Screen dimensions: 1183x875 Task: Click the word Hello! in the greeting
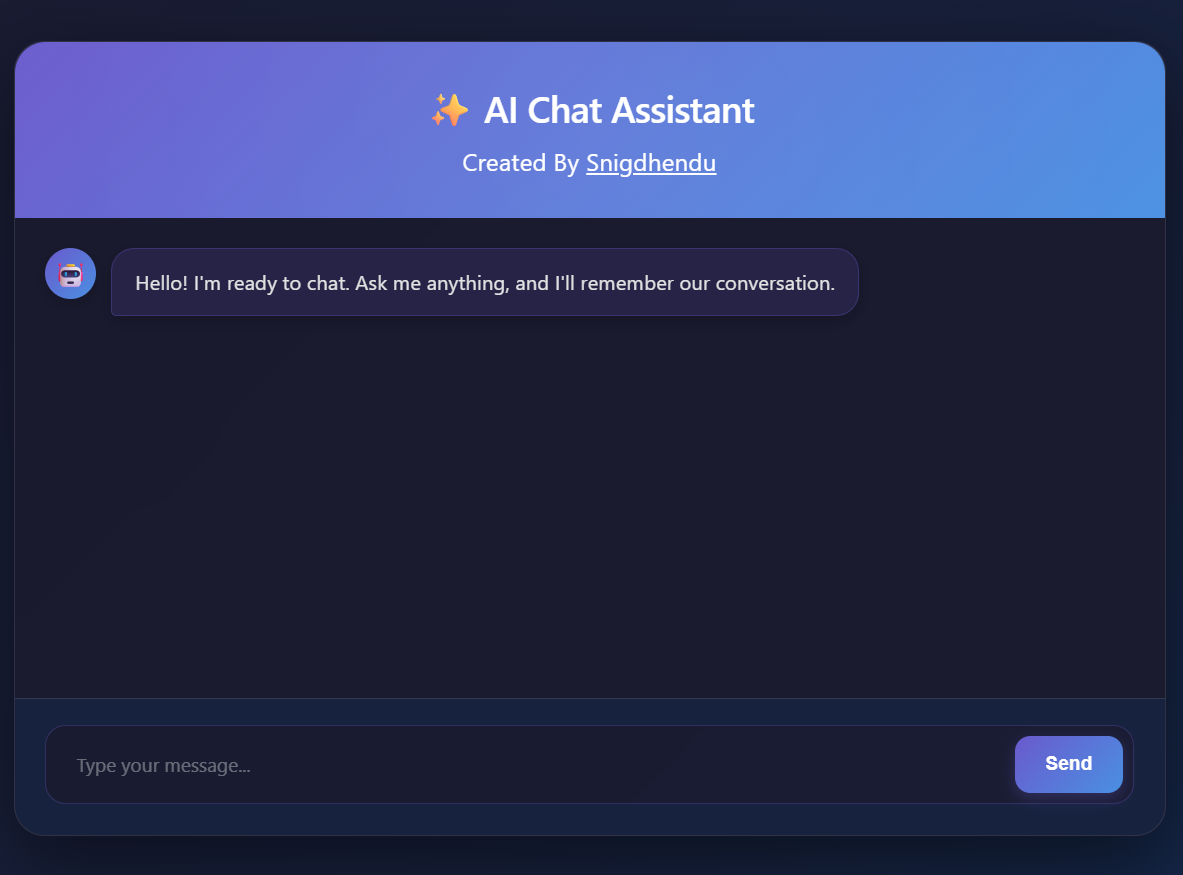coord(161,283)
